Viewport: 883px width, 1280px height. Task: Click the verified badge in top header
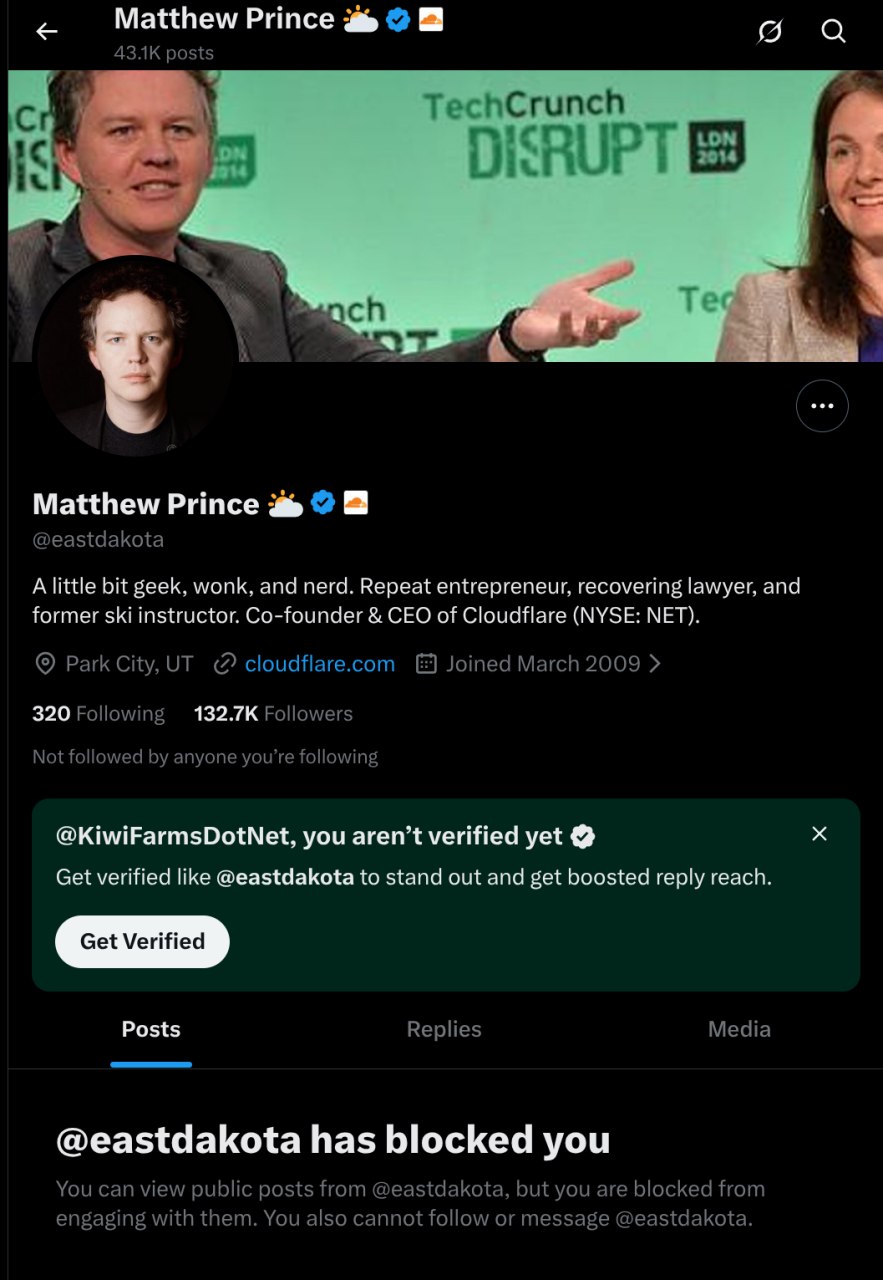point(397,19)
